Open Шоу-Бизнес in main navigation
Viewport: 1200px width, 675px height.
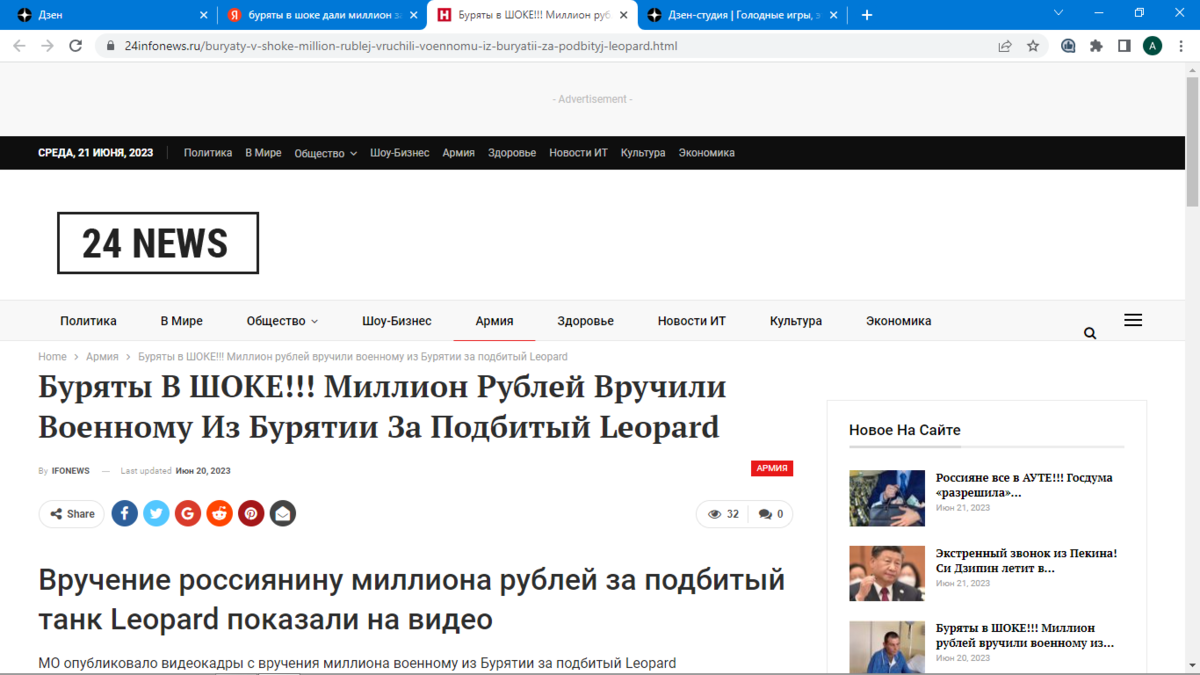coord(397,321)
